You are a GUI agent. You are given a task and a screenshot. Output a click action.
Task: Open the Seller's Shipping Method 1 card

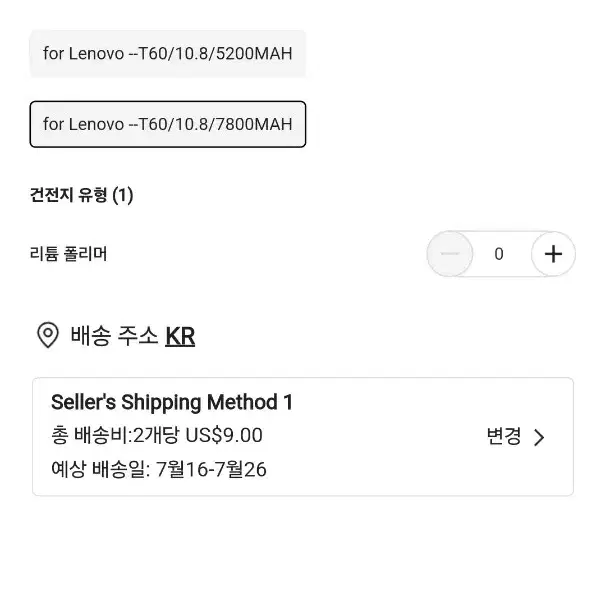coord(303,437)
